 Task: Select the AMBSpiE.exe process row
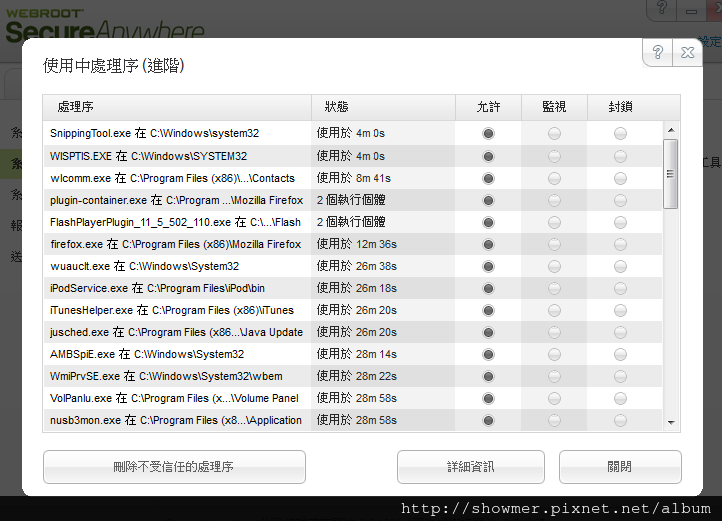[x=353, y=354]
